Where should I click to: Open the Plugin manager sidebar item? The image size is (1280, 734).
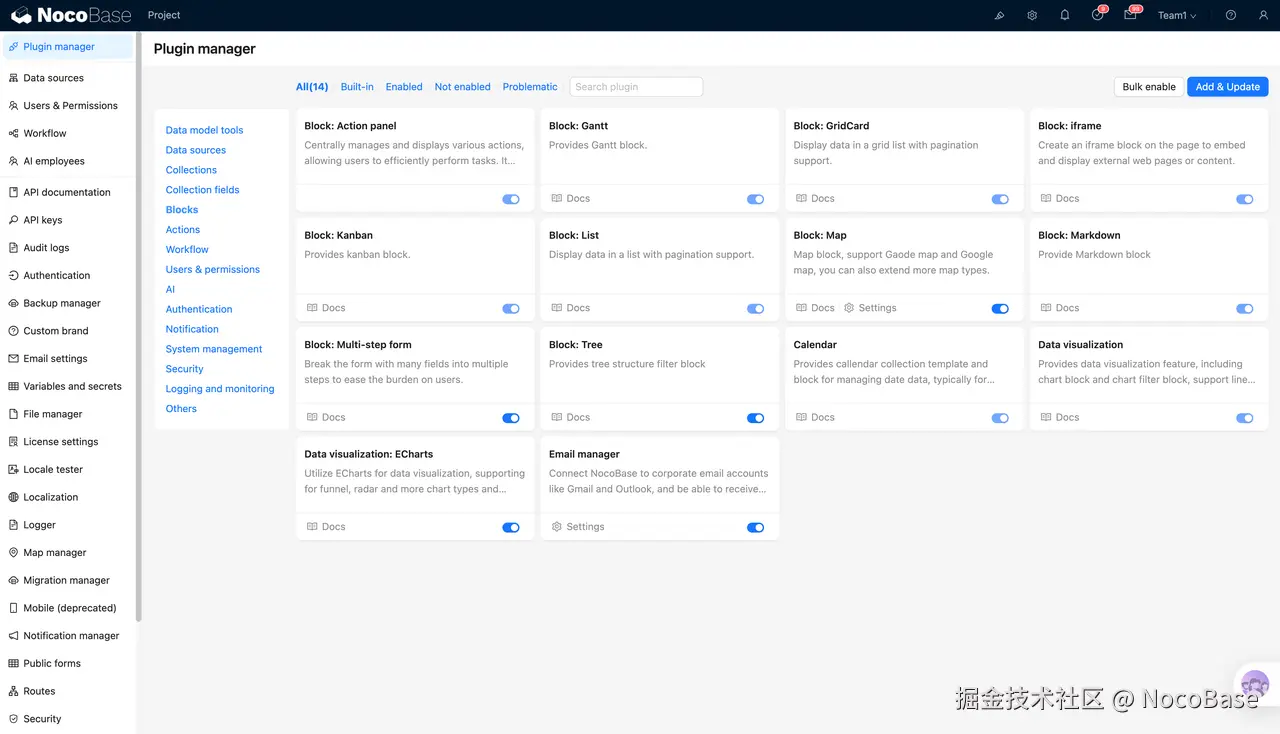point(67,47)
